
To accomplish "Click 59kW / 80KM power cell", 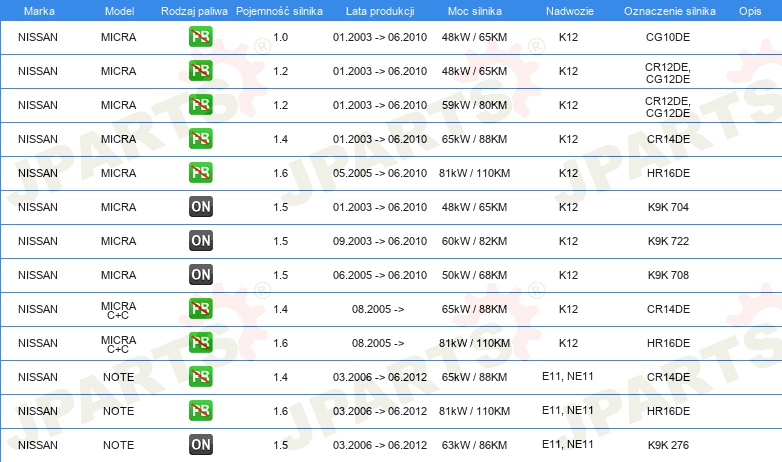I will [474, 105].
